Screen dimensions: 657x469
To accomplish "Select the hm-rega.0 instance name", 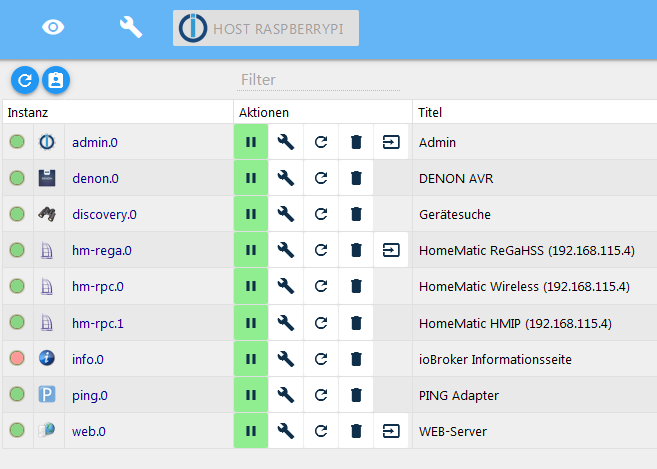I will tap(102, 251).
